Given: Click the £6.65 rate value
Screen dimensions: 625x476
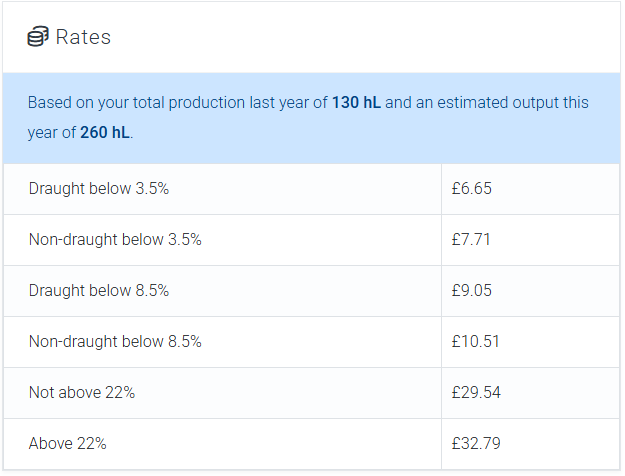Looking at the screenshot, I should [x=472, y=189].
